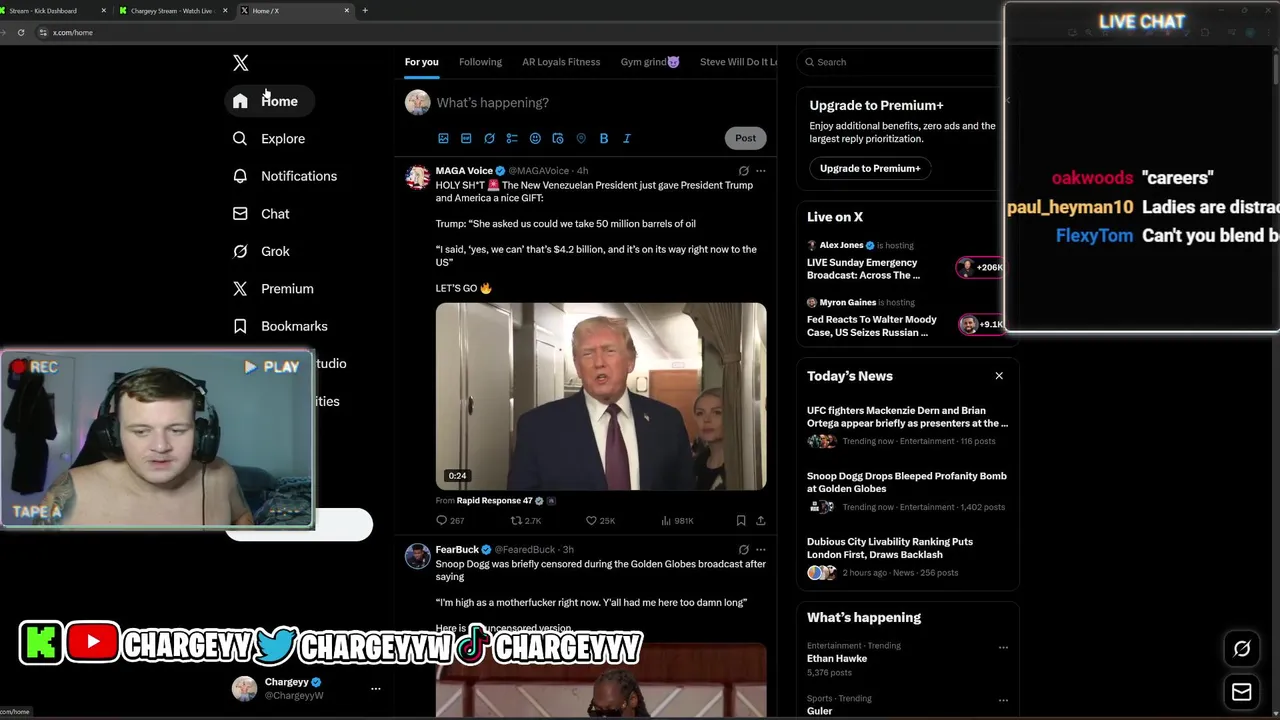Screen dimensions: 1280x720
Task: Open options for Ethan Hawke trend
Action: tap(1003, 647)
